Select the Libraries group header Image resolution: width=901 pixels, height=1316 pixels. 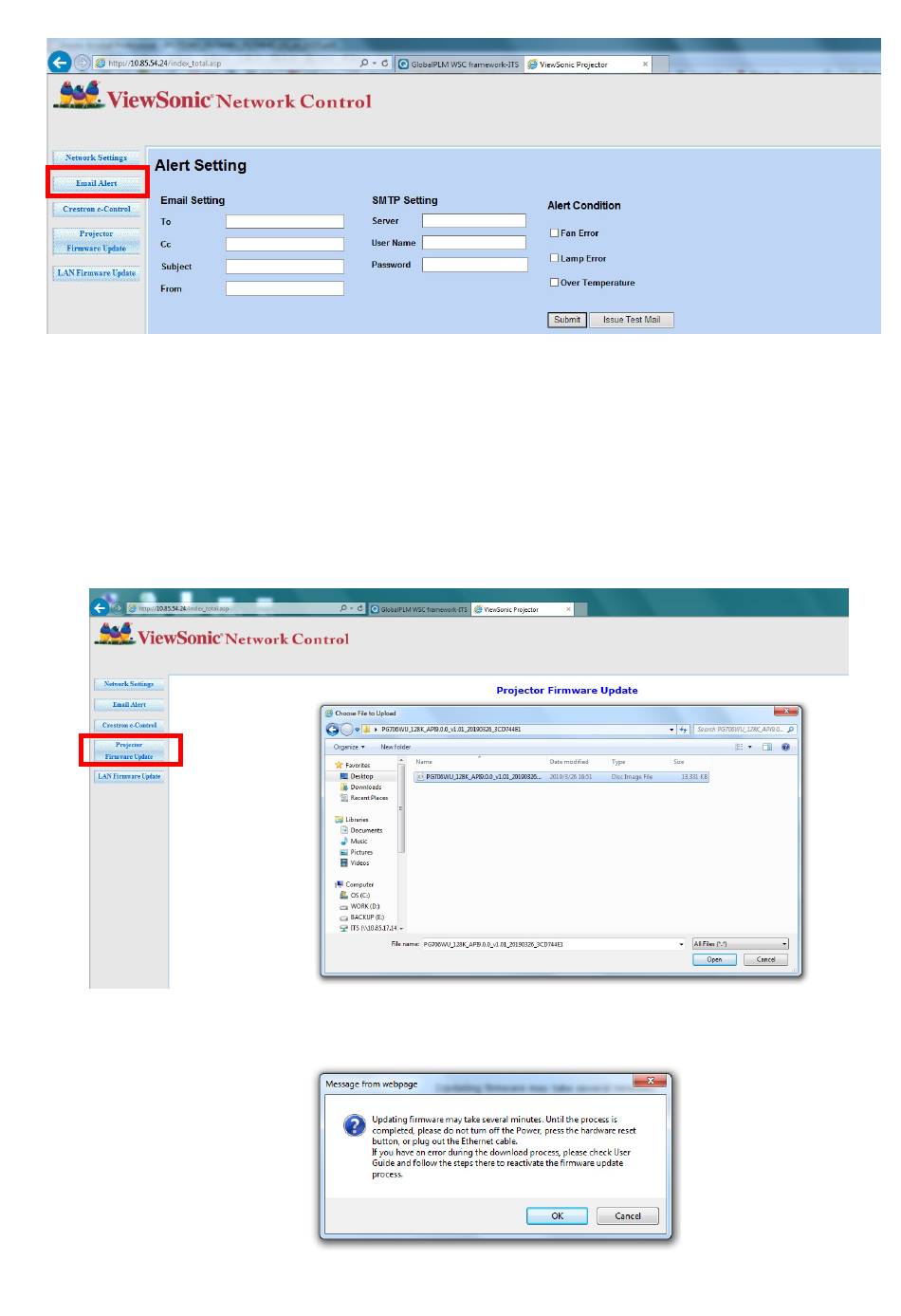[351, 820]
